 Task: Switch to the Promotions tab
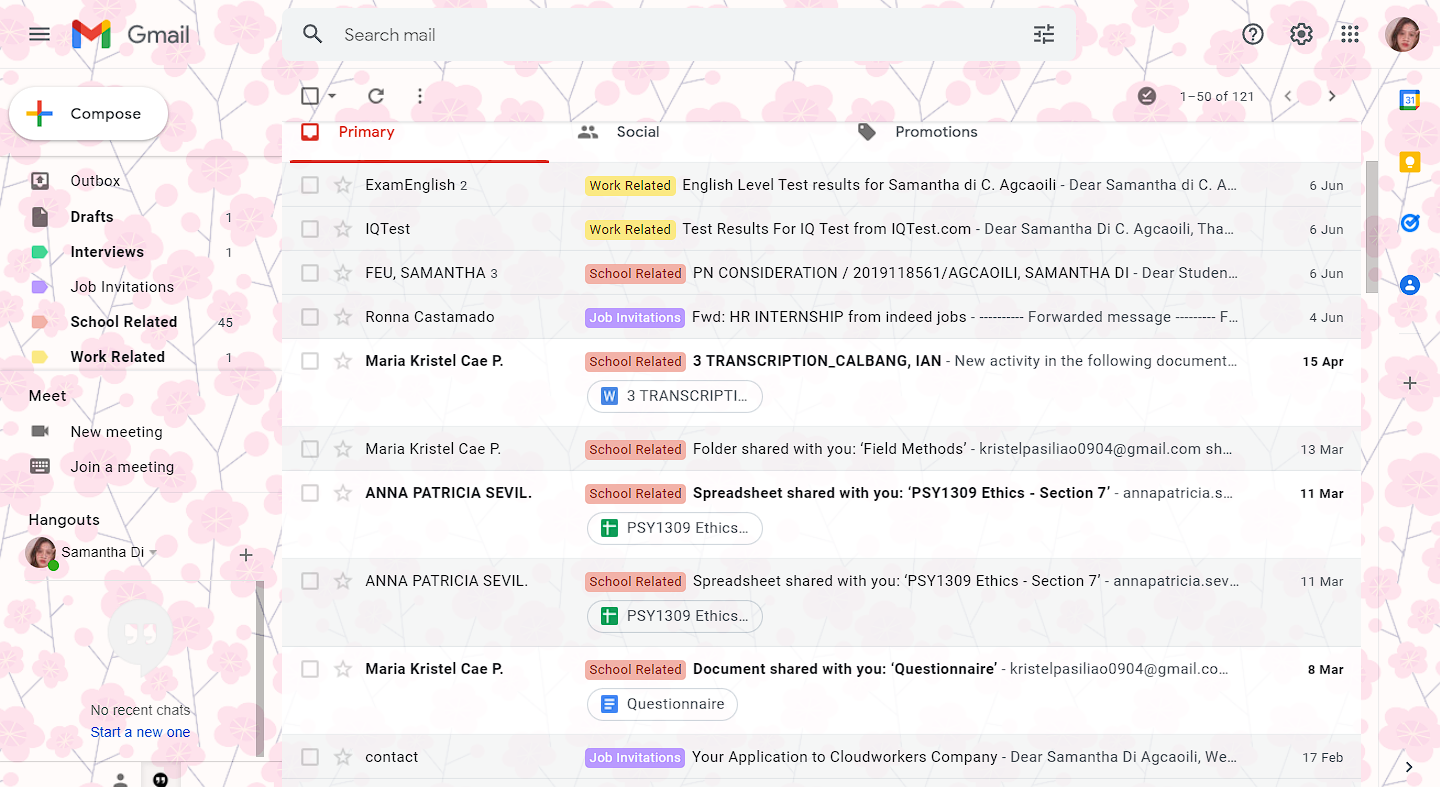pos(917,132)
